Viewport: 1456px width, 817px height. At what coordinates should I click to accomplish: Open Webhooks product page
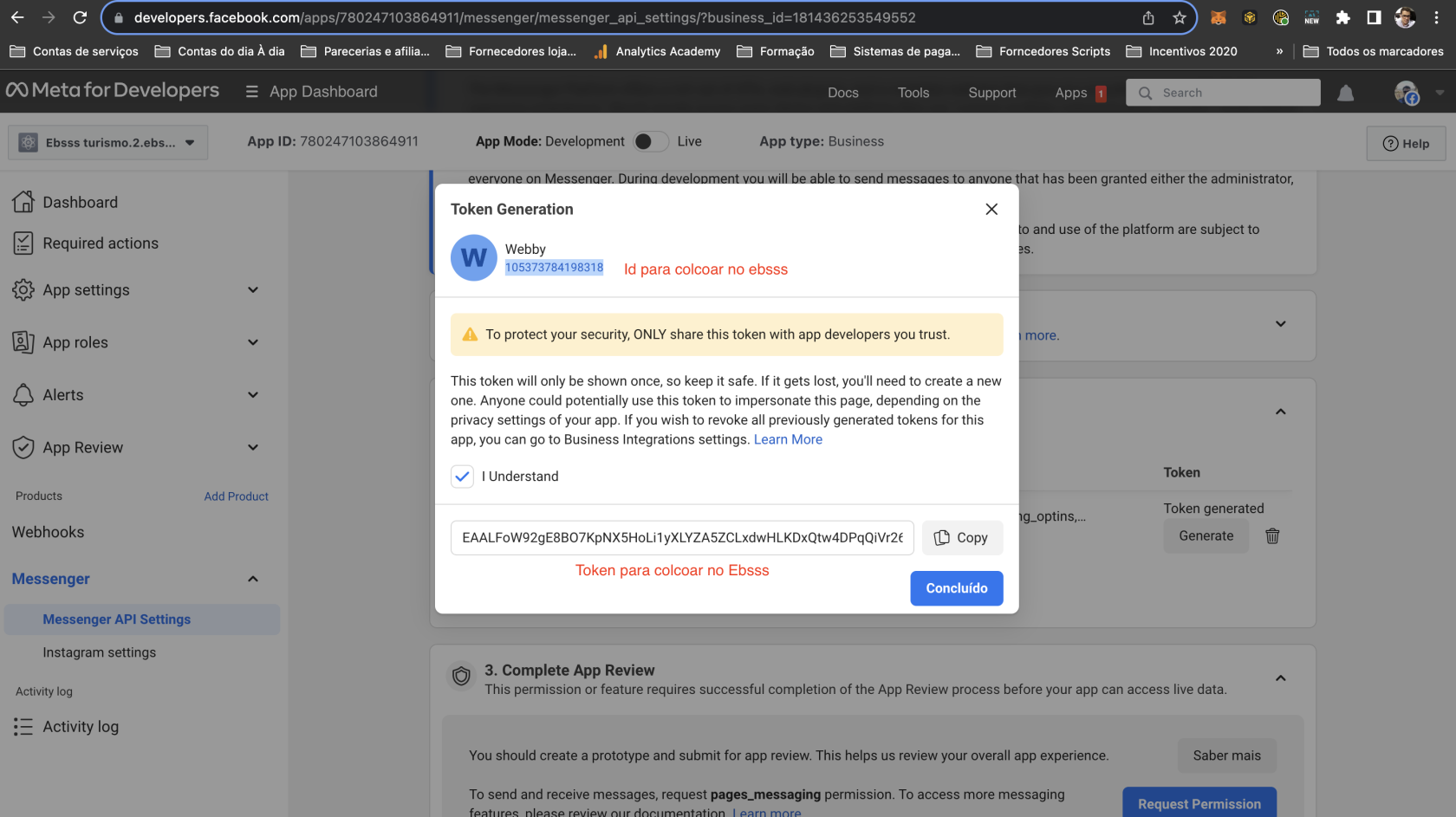[49, 532]
